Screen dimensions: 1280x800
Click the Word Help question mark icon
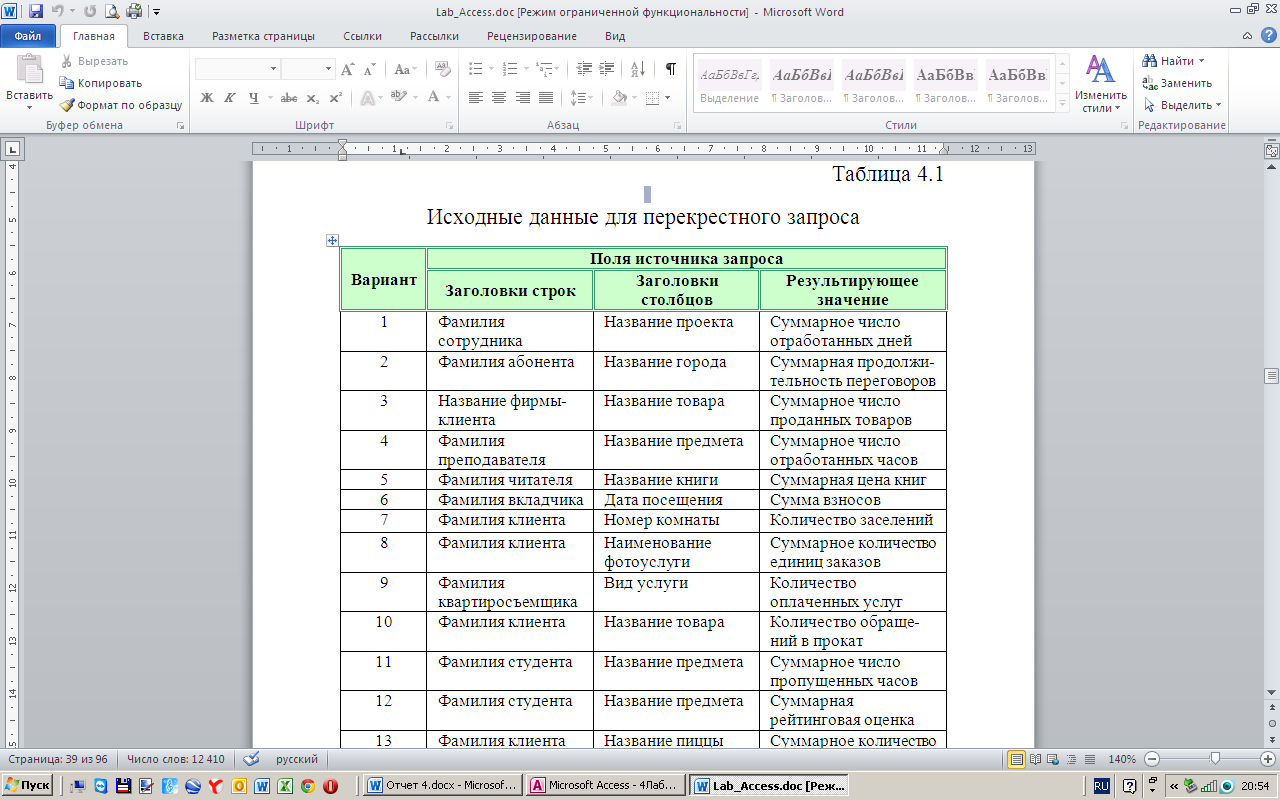pos(1269,36)
